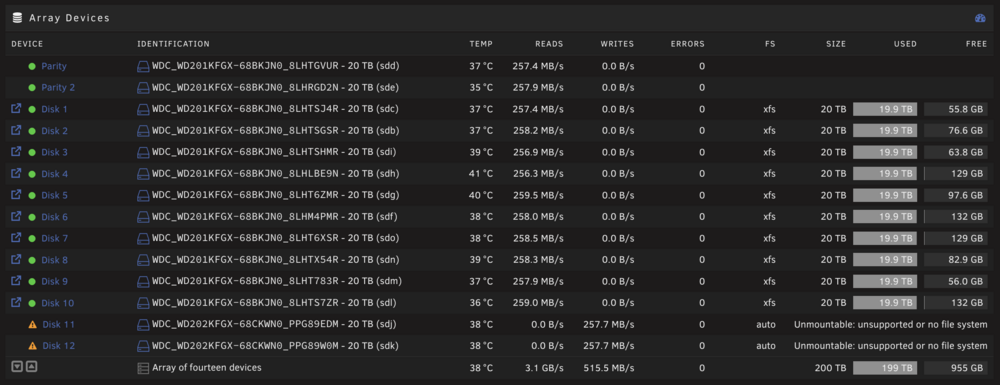Click the Array Devices database icon
The height and width of the screenshot is (385, 1000).
click(x=17, y=18)
